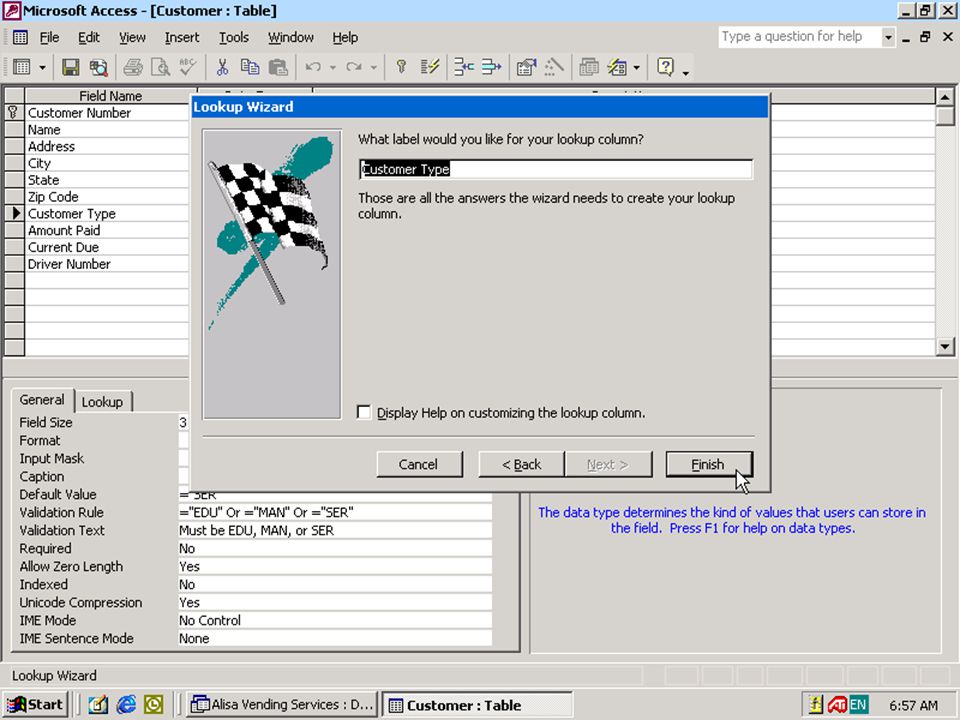The width and height of the screenshot is (960, 720).
Task: Open the Edit menu
Action: [x=89, y=37]
